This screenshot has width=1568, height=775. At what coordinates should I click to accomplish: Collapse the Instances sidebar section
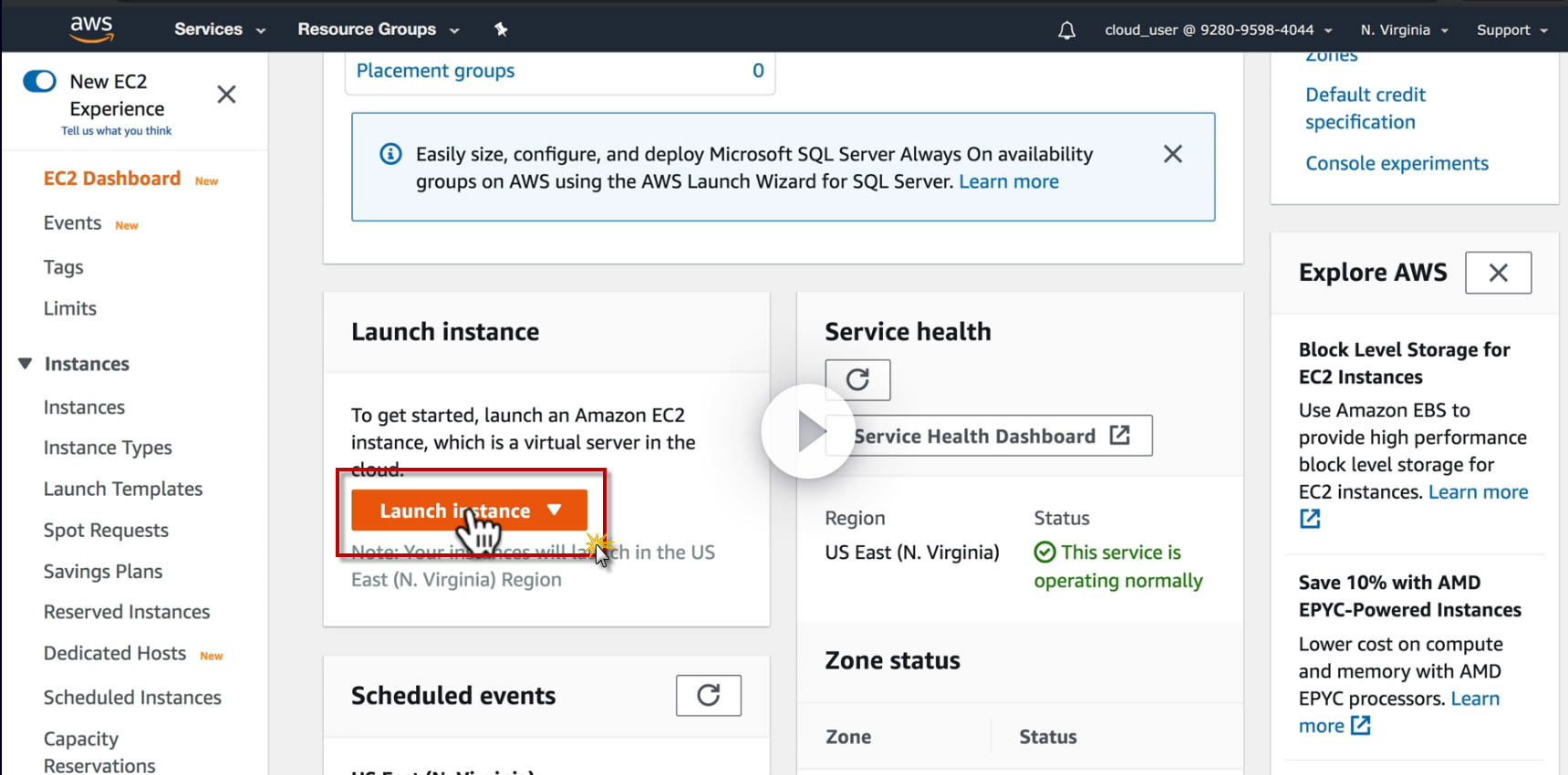coord(26,364)
